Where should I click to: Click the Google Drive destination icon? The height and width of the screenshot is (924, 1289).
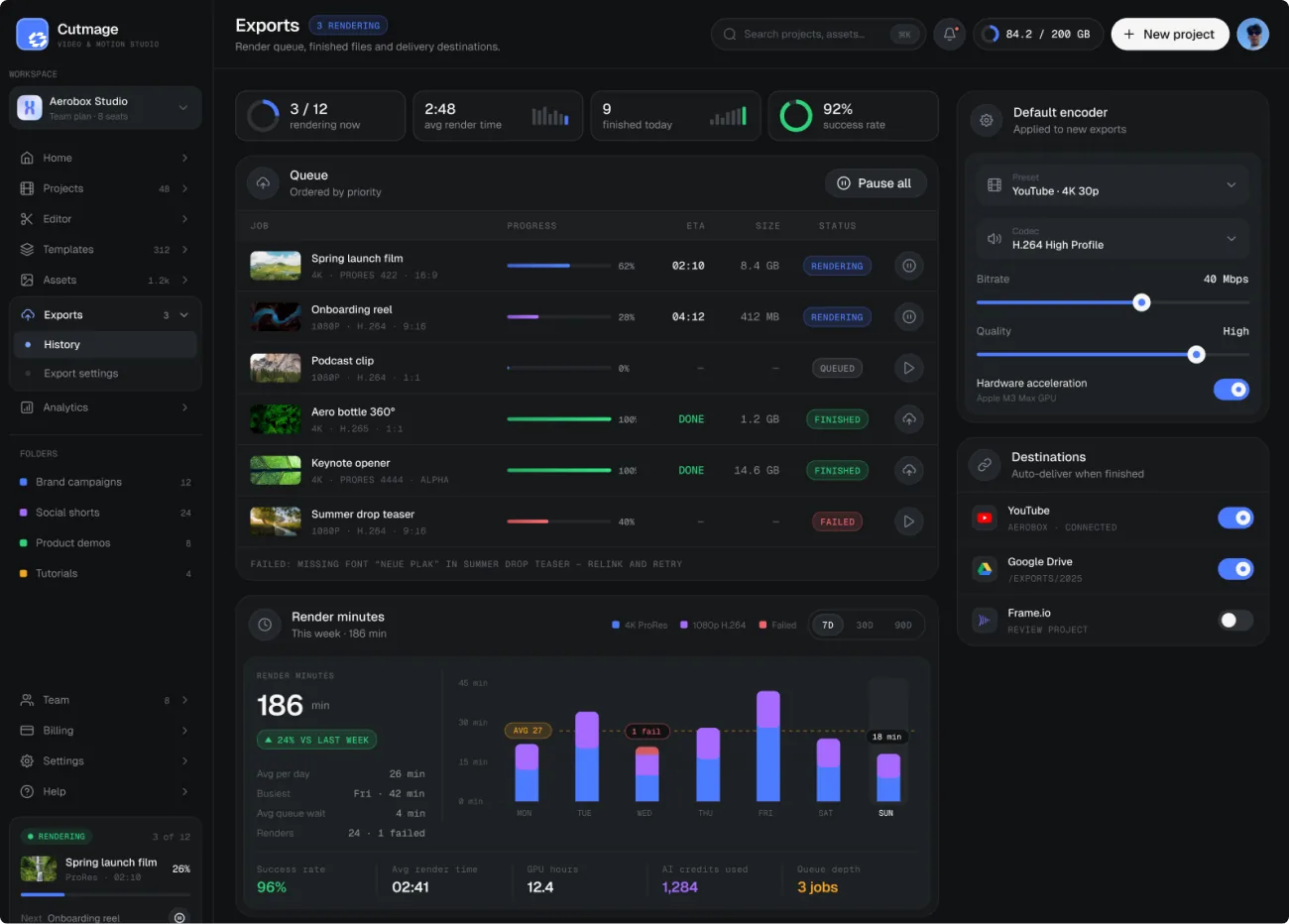[x=985, y=569]
